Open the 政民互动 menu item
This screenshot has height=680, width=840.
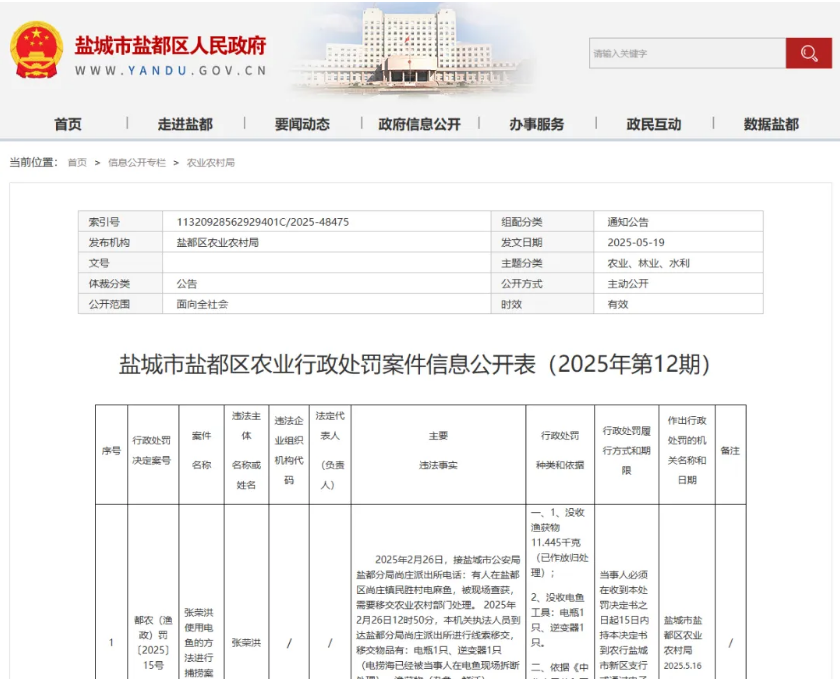(654, 124)
